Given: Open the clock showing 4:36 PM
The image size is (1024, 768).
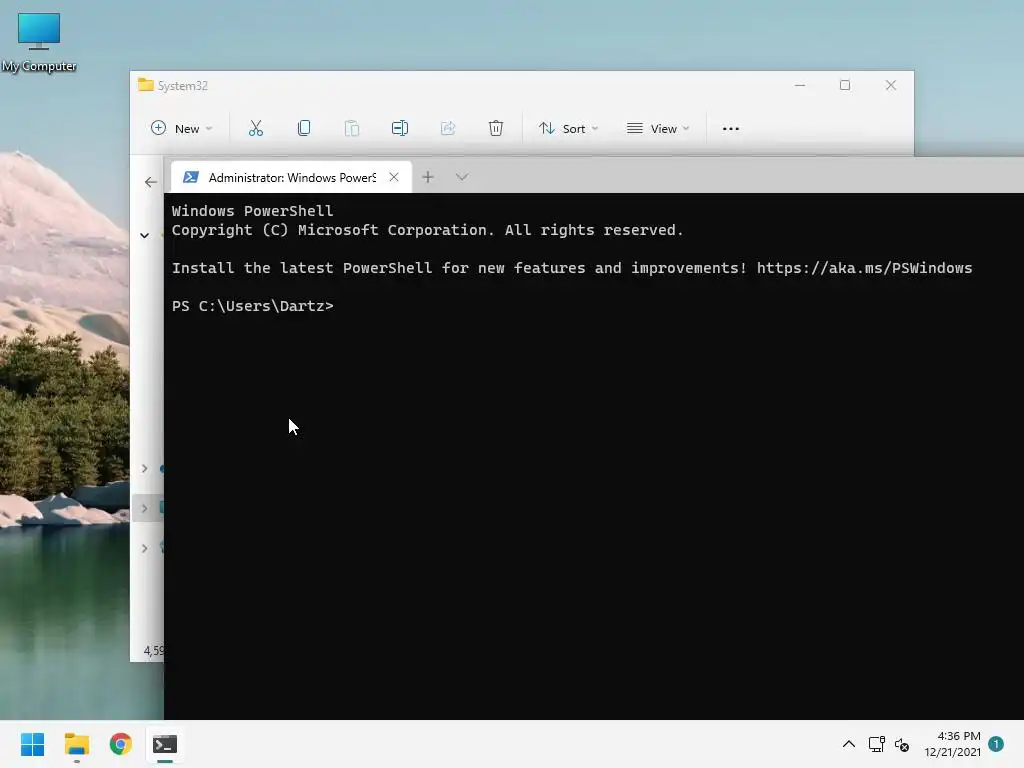Looking at the screenshot, I should pyautogui.click(x=952, y=744).
